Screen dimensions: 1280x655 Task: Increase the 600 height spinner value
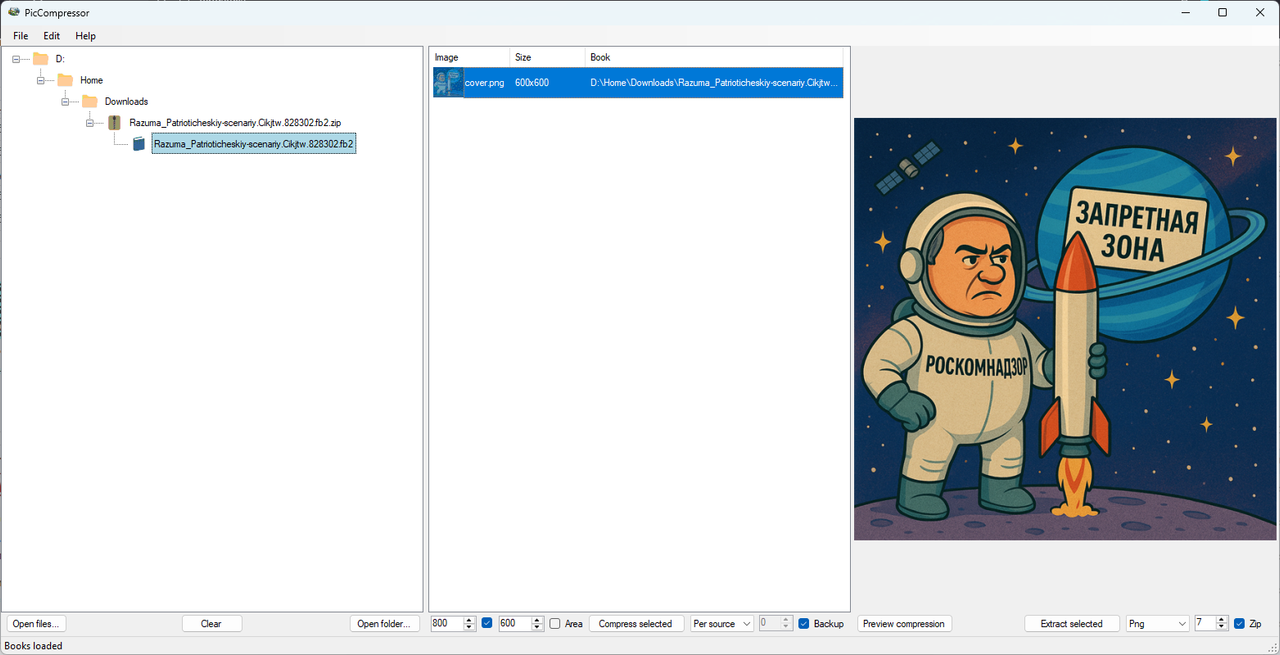537,619
